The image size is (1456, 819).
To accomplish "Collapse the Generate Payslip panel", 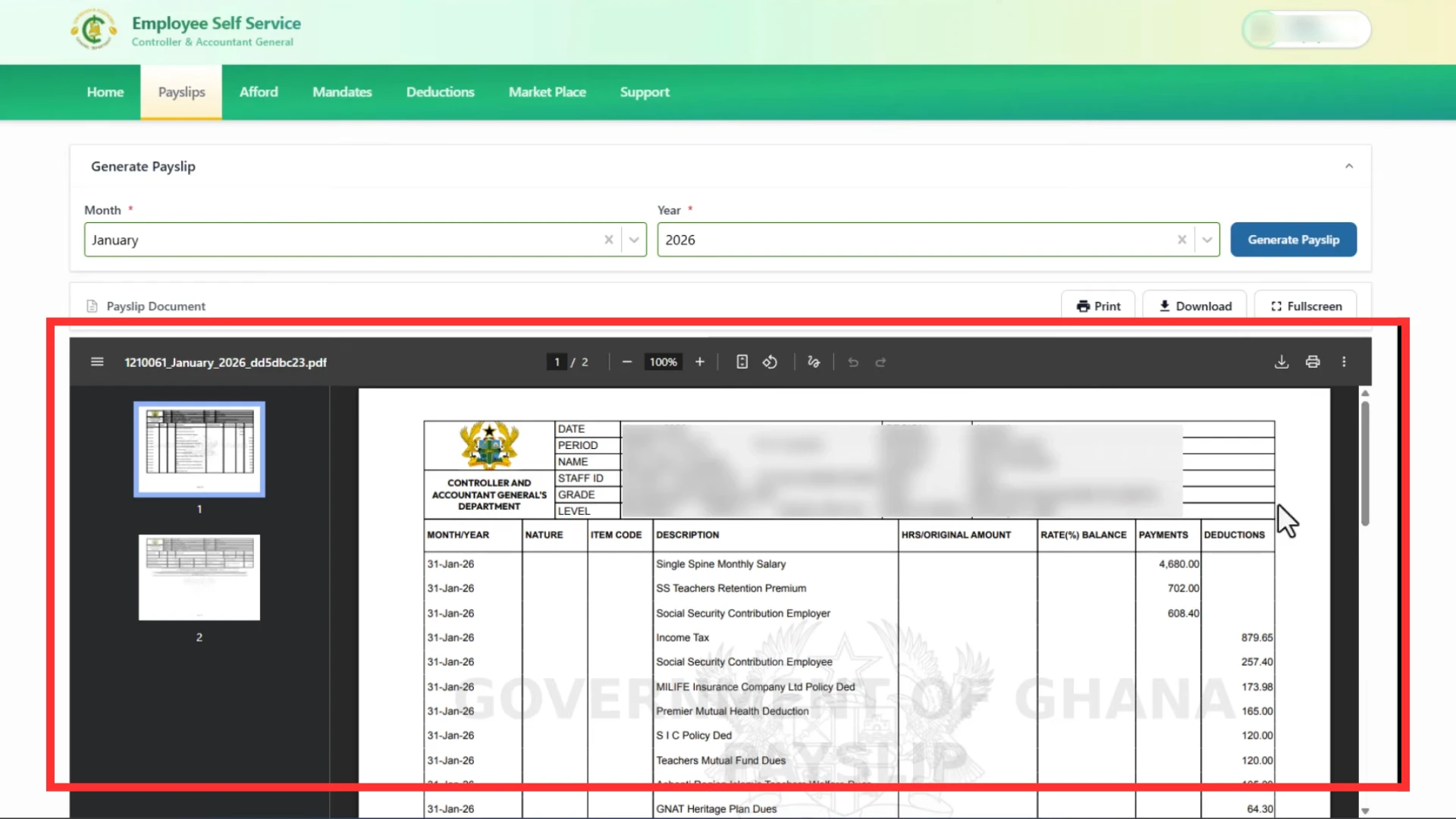I will (x=1349, y=166).
